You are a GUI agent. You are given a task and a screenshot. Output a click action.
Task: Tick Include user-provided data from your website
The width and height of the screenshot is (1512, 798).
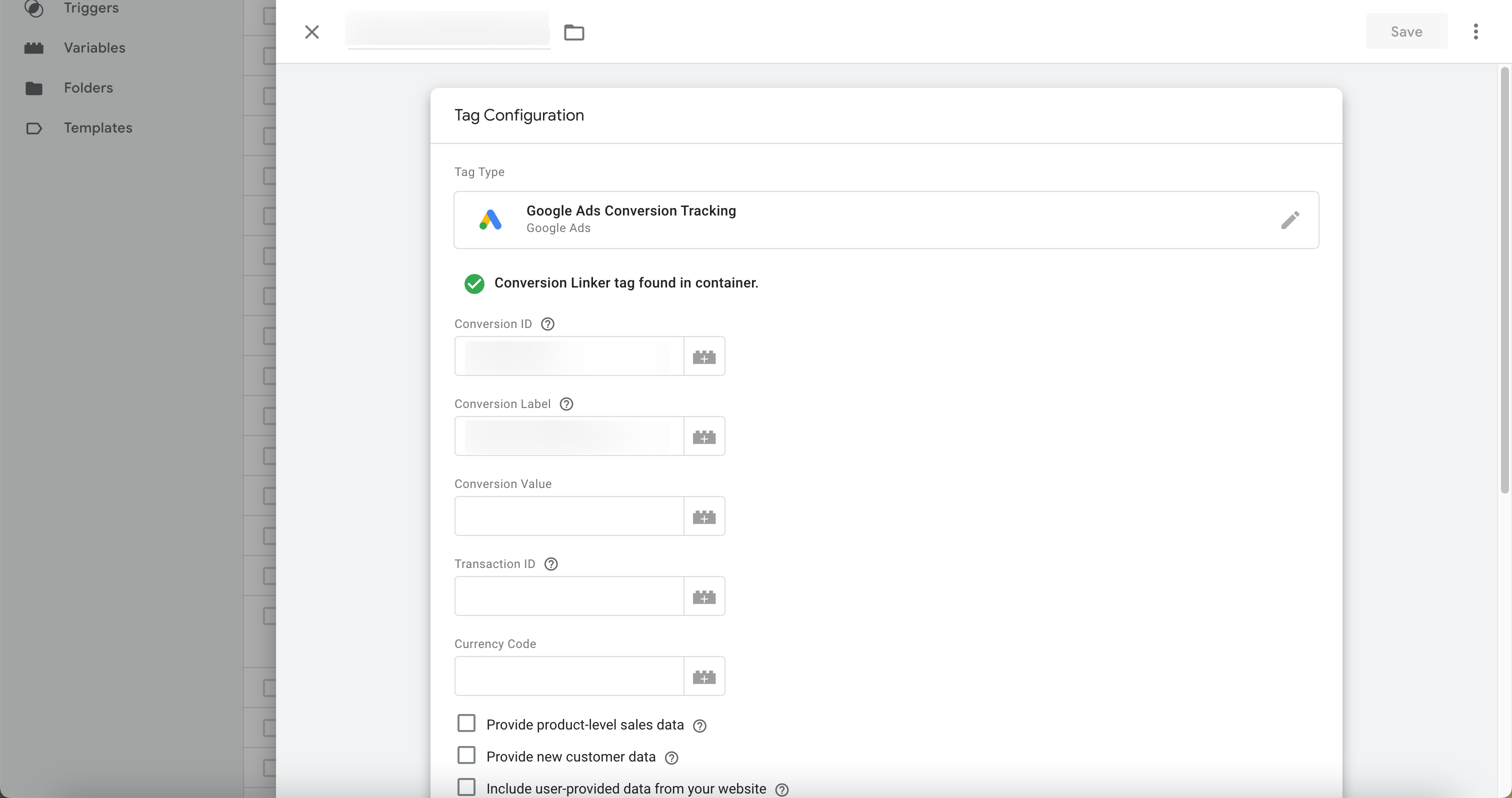[x=466, y=787]
